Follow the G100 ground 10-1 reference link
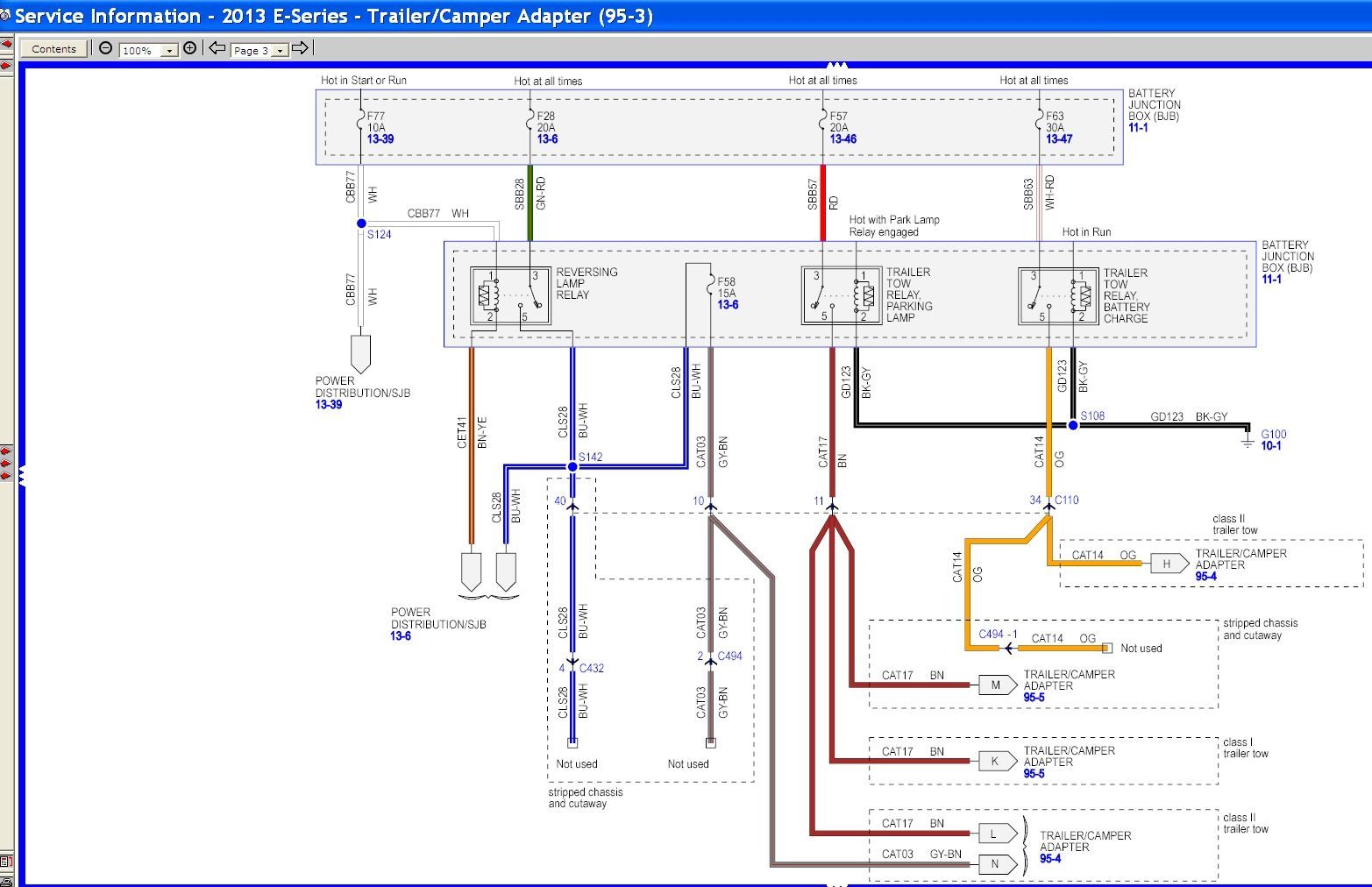 click(x=1270, y=445)
